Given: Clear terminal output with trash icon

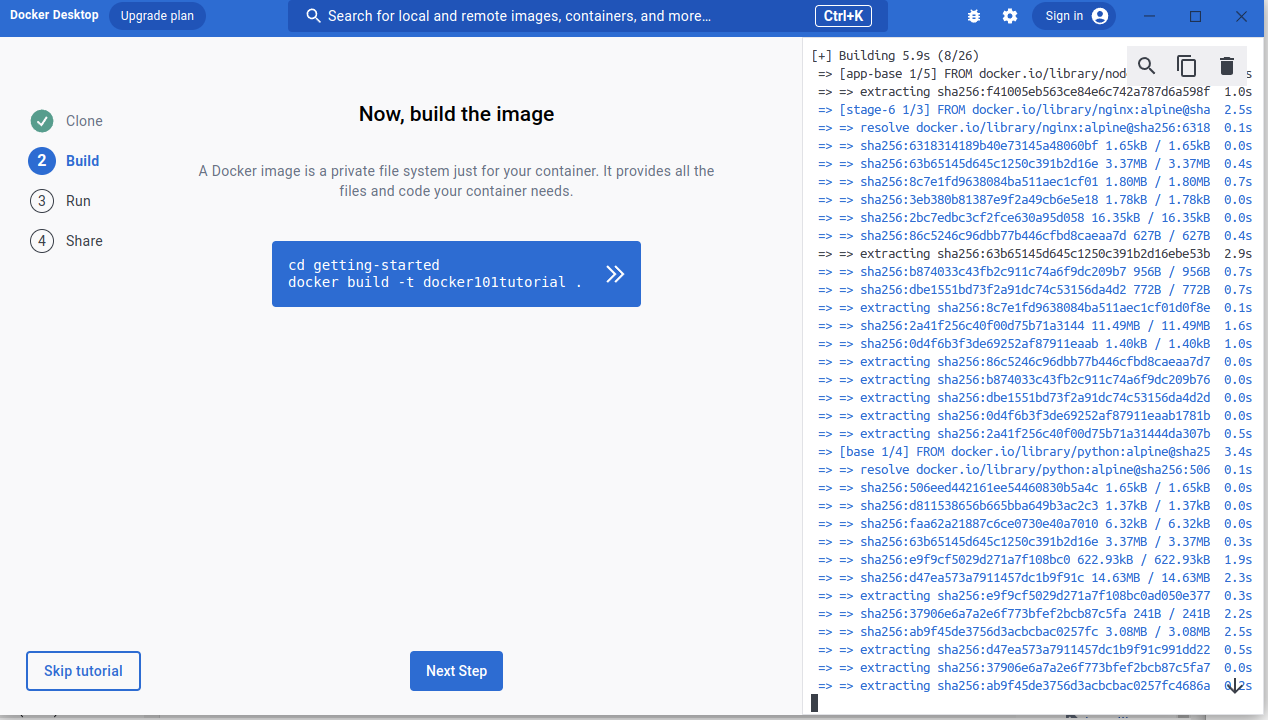Looking at the screenshot, I should point(1227,66).
